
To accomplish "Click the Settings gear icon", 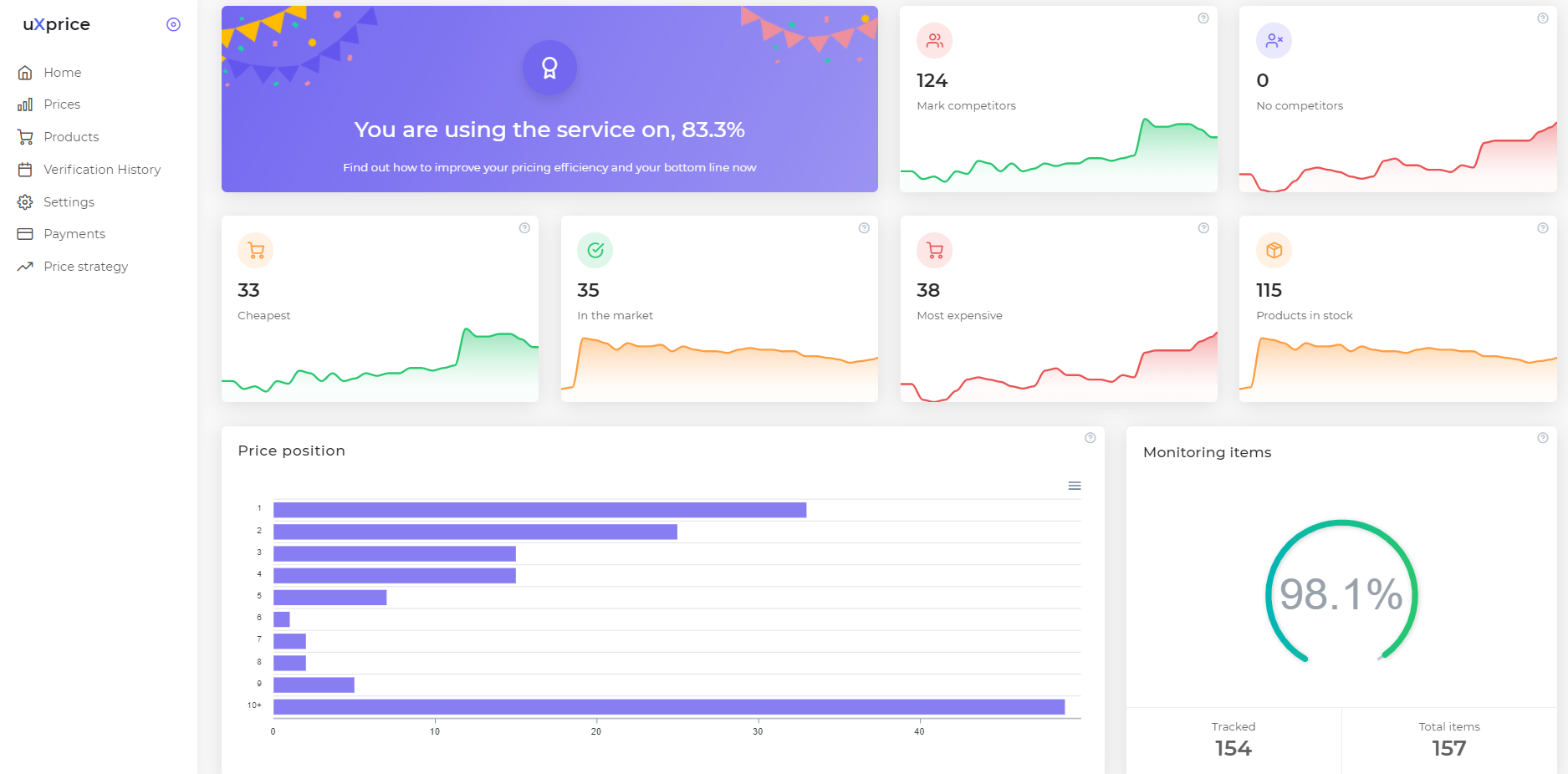I will coord(25,202).
